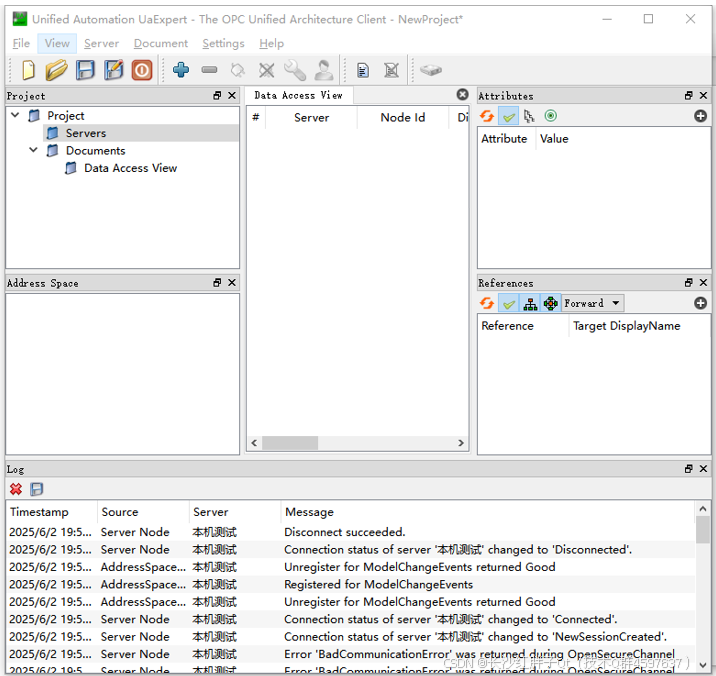Undock the Project panel
This screenshot has width=716, height=676.
[217, 95]
